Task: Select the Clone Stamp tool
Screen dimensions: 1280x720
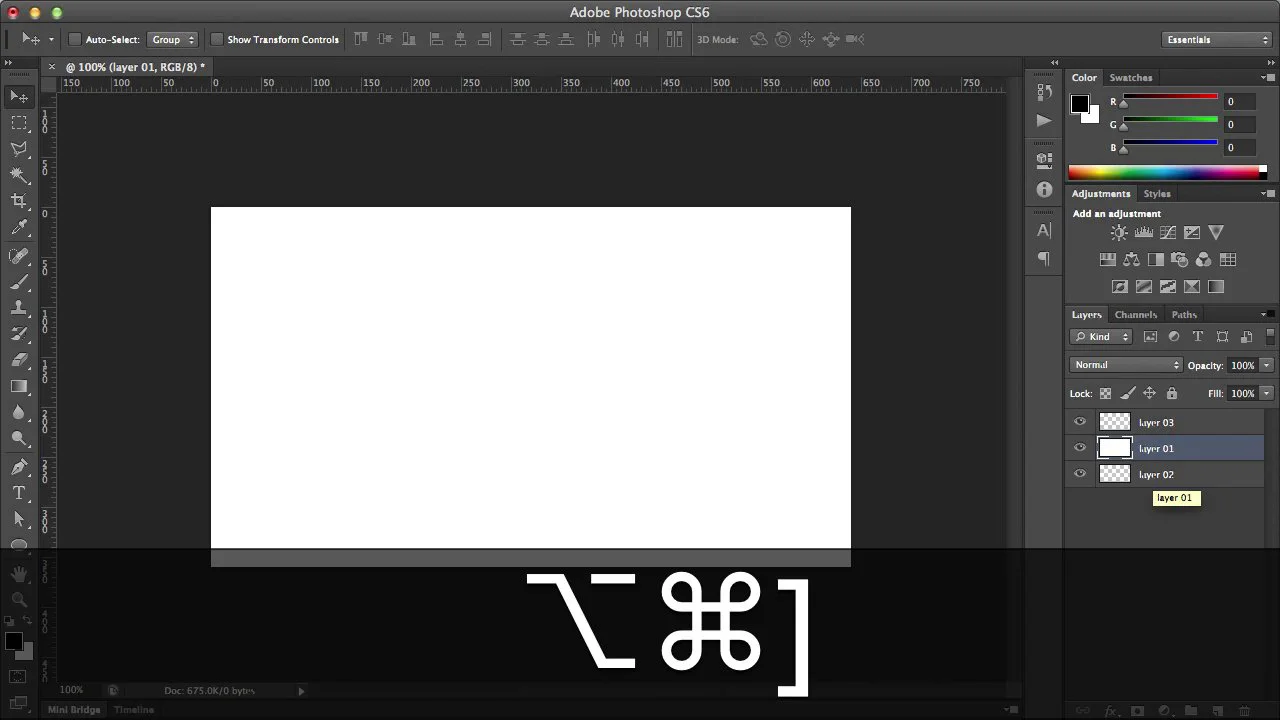Action: 19,308
